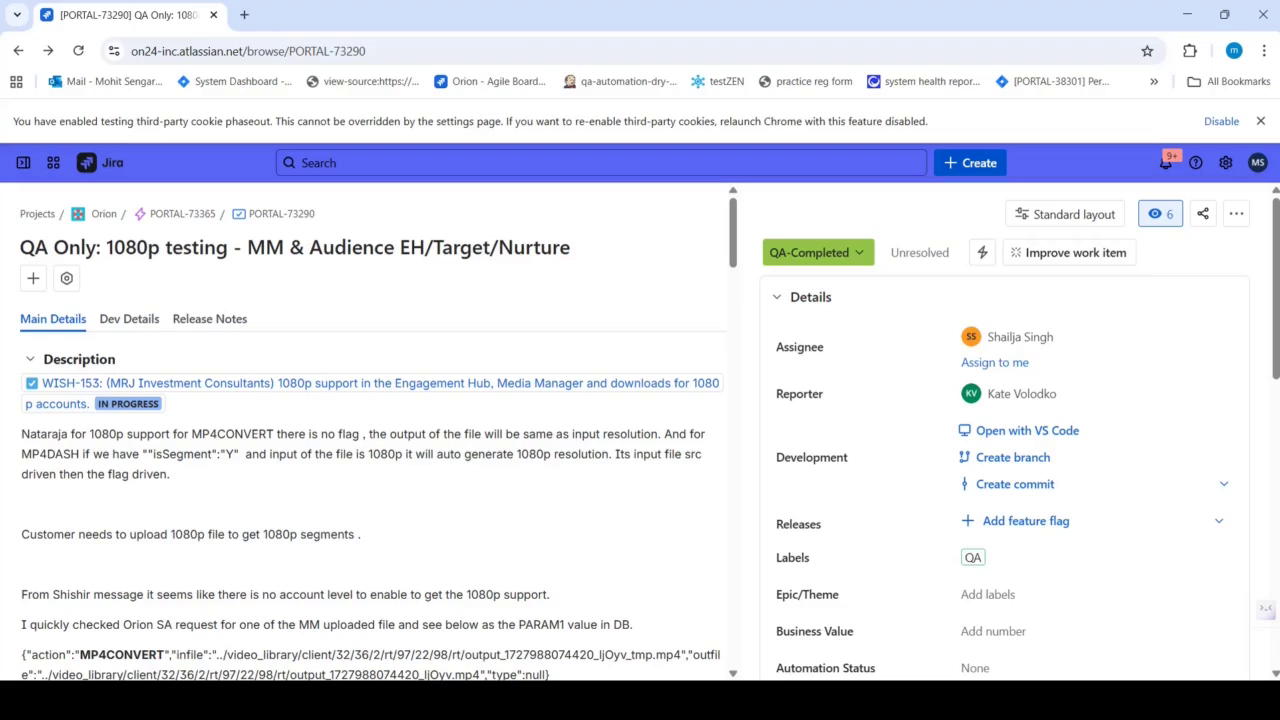This screenshot has height=720, width=1280.
Task: Disable third-party cookie phaseout testing
Action: coord(1221,121)
